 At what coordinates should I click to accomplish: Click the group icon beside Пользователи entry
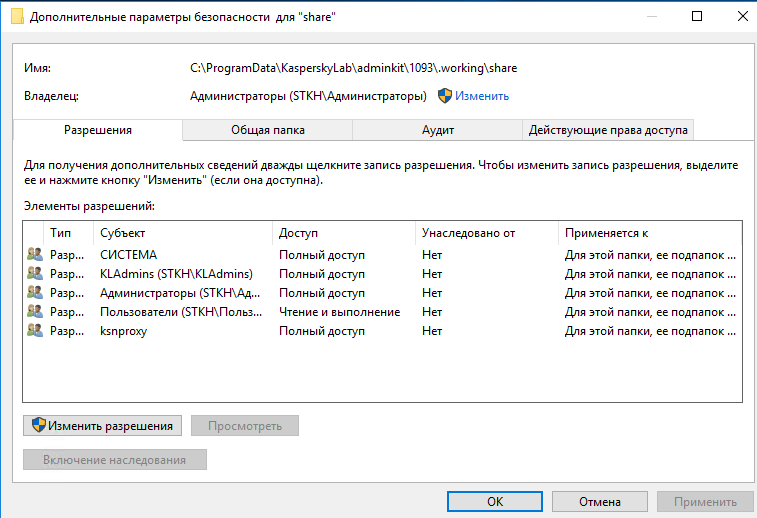coord(35,312)
